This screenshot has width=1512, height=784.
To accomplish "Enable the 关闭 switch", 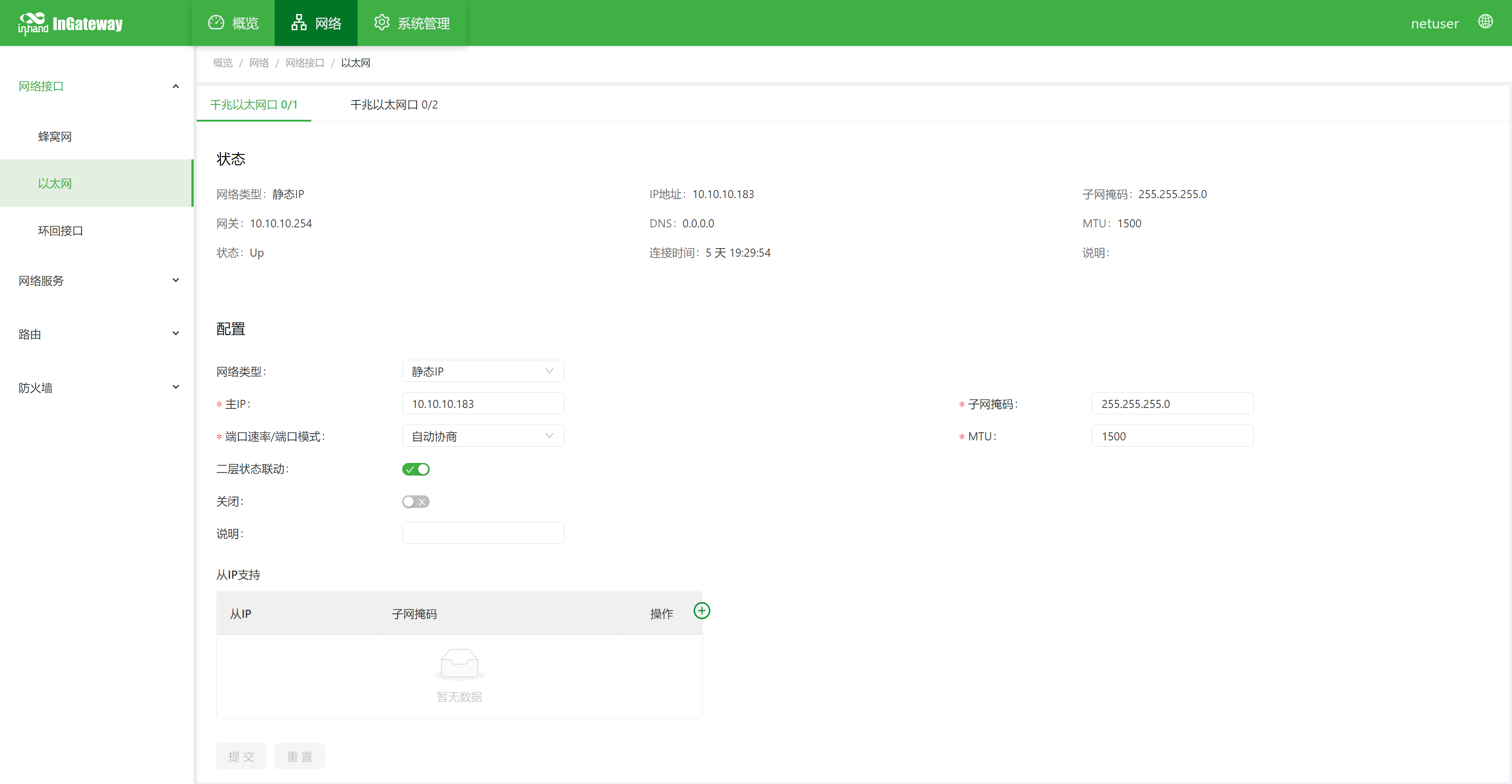I will (x=416, y=501).
